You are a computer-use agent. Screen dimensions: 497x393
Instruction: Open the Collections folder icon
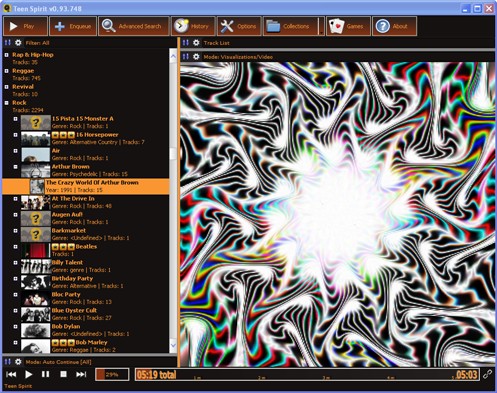(x=273, y=26)
